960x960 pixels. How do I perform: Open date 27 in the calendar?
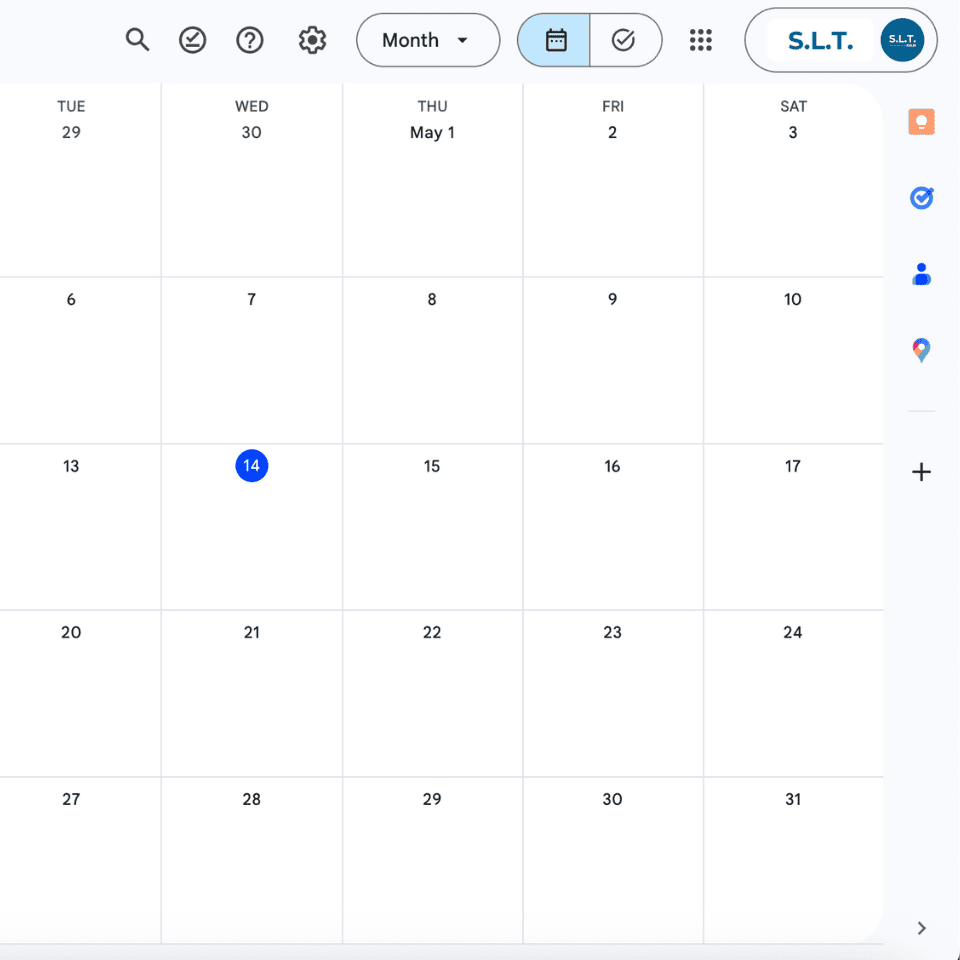(71, 799)
